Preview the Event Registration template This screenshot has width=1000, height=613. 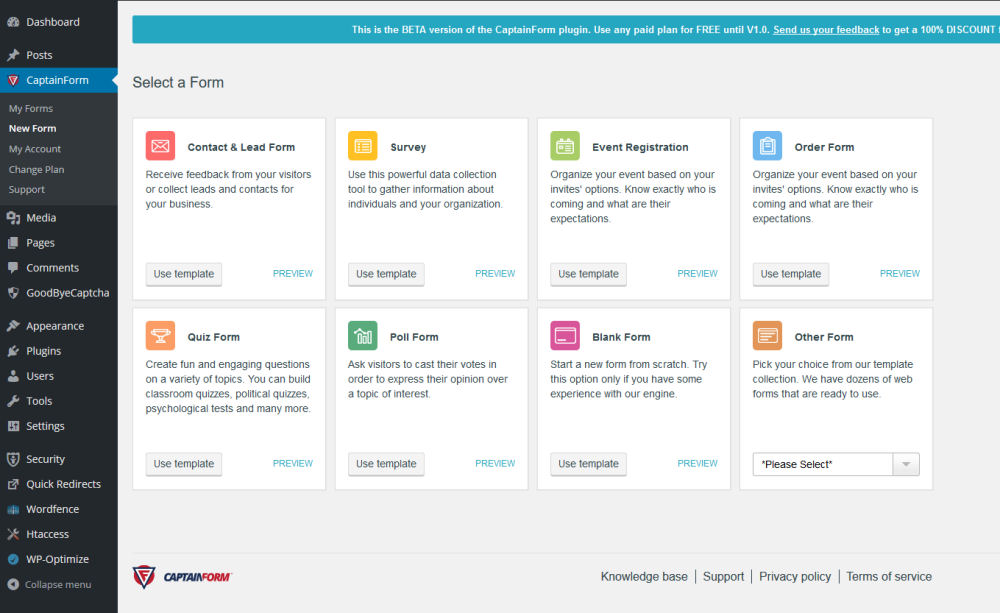pos(697,274)
